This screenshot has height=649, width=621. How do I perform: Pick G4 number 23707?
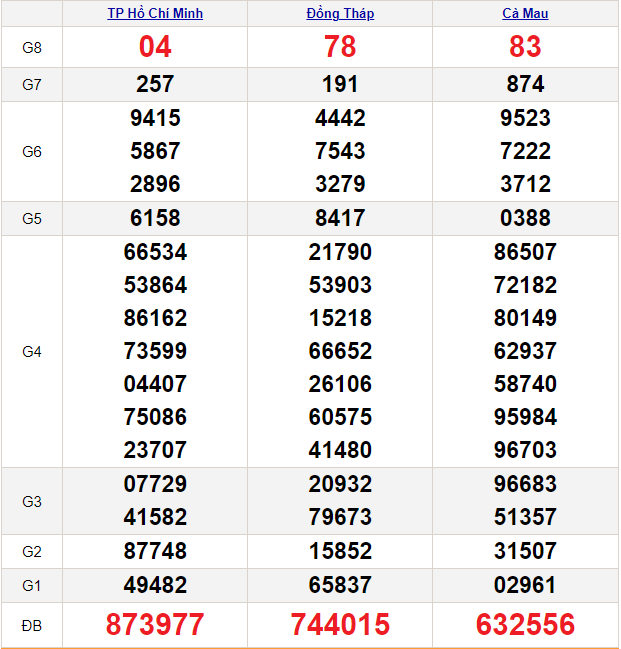[x=155, y=449]
